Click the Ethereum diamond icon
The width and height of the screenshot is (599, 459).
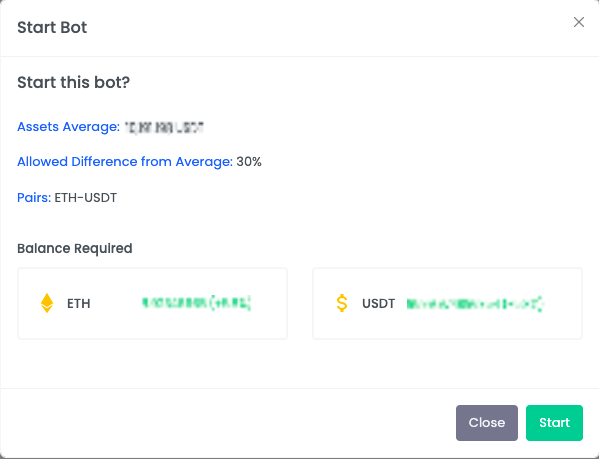[47, 303]
